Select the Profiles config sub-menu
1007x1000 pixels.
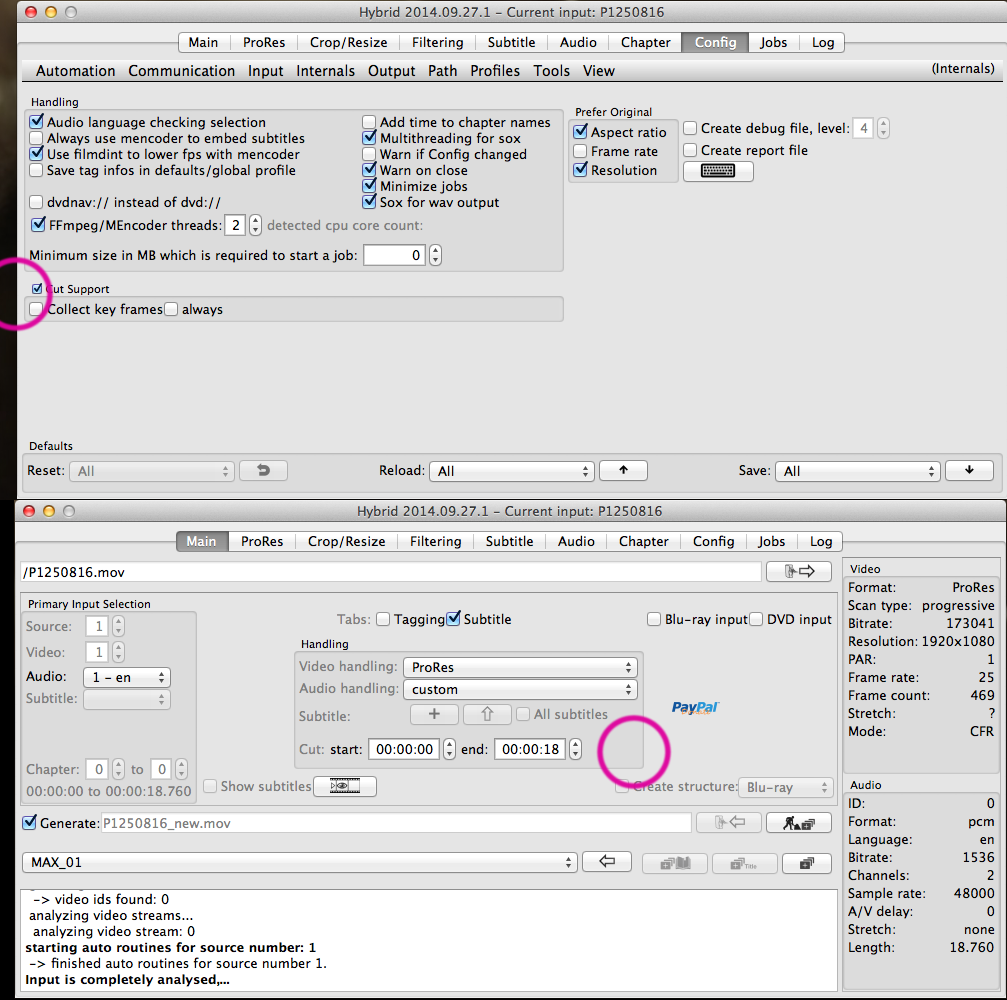(x=495, y=71)
